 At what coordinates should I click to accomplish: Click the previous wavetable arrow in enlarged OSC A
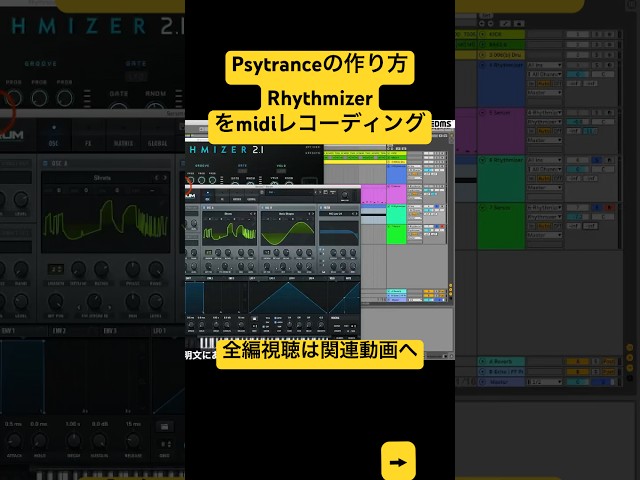pyautogui.click(x=157, y=178)
